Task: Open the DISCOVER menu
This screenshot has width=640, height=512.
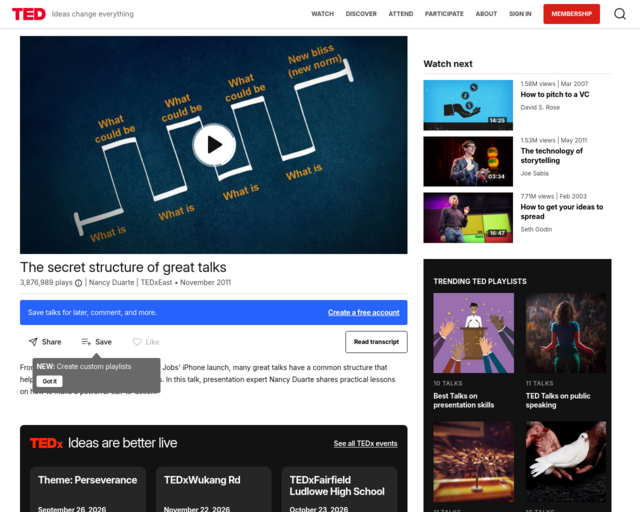Action: (361, 14)
